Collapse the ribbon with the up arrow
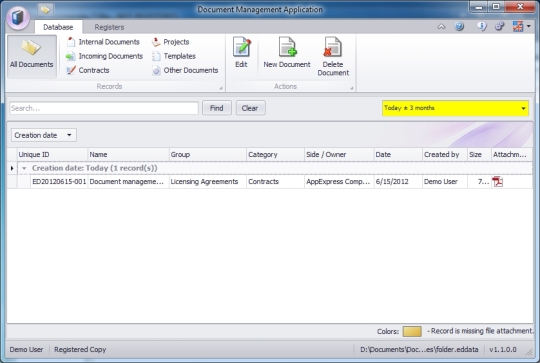Viewport: 540px width, 363px height. (x=441, y=27)
